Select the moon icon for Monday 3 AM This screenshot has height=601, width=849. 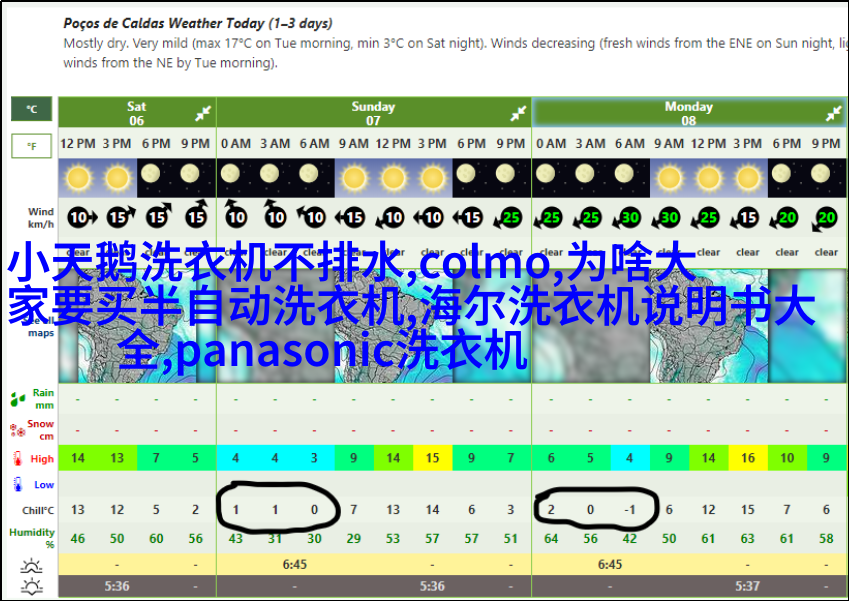[x=585, y=174]
